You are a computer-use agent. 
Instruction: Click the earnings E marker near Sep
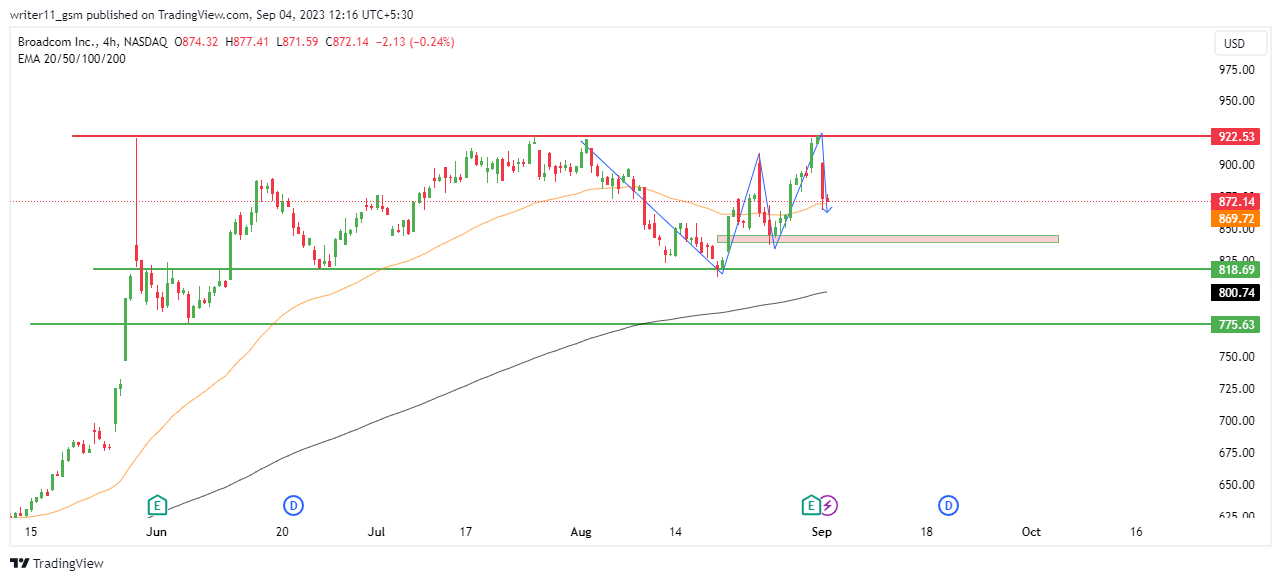pos(811,505)
